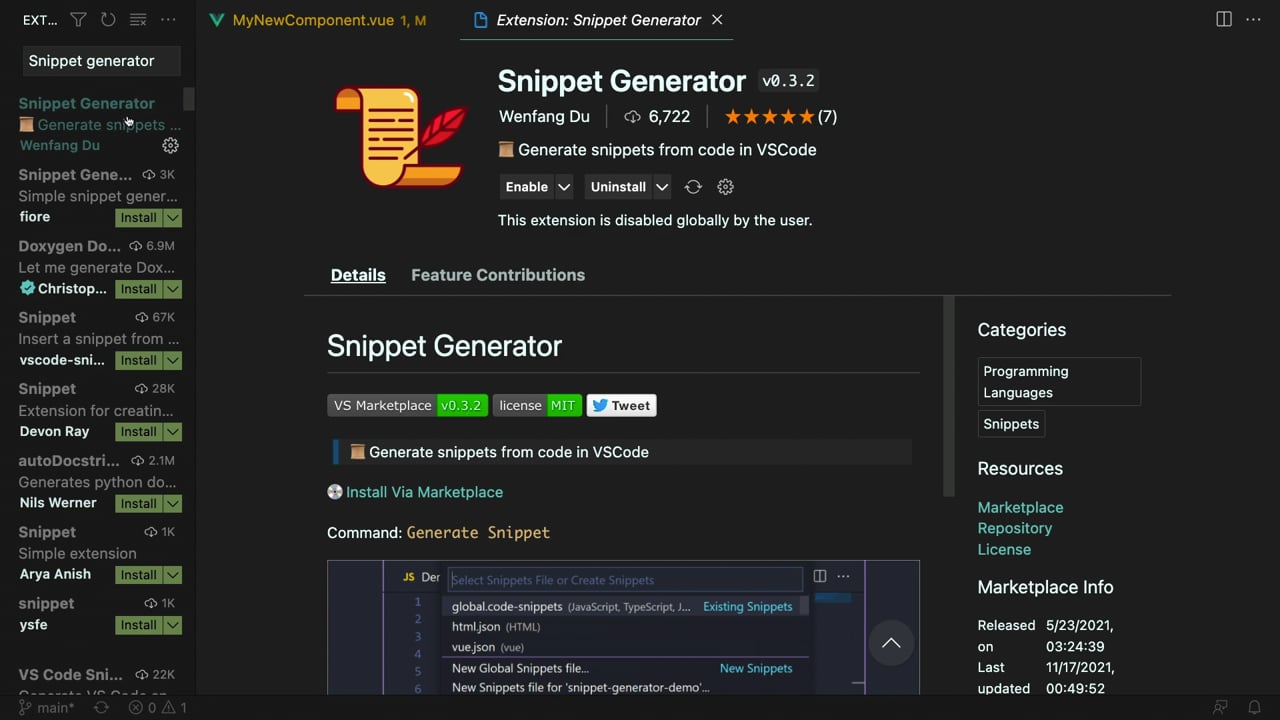Open Install dropdown for Devon Ray's Snippet

173,432
